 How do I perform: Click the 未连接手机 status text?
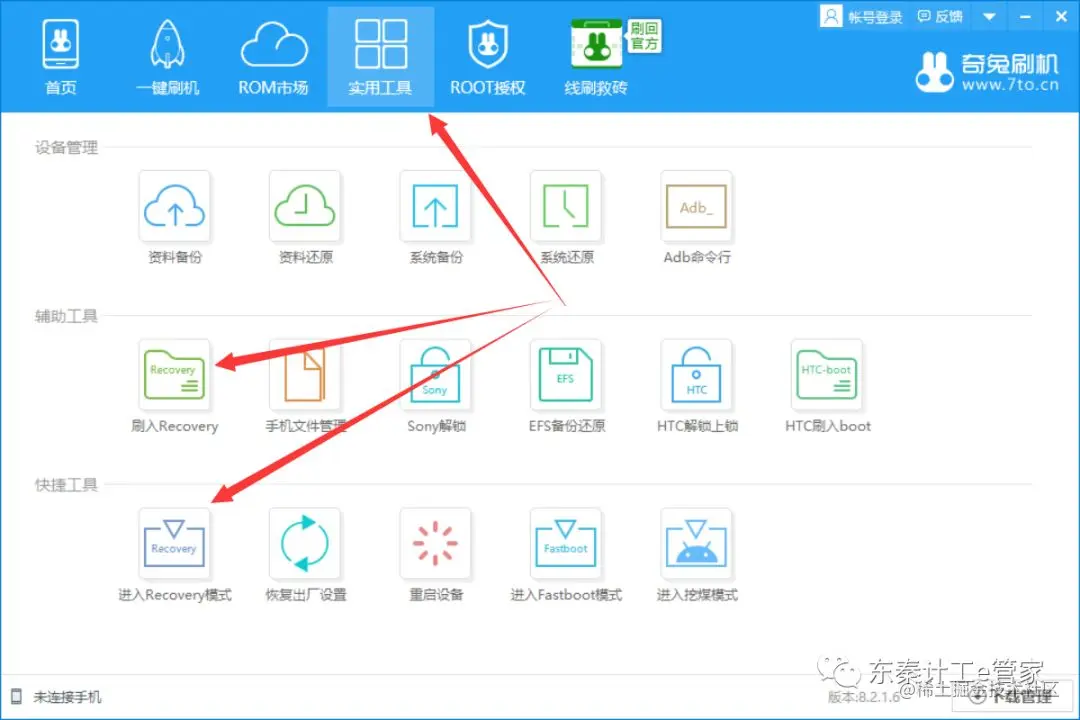(x=67, y=697)
